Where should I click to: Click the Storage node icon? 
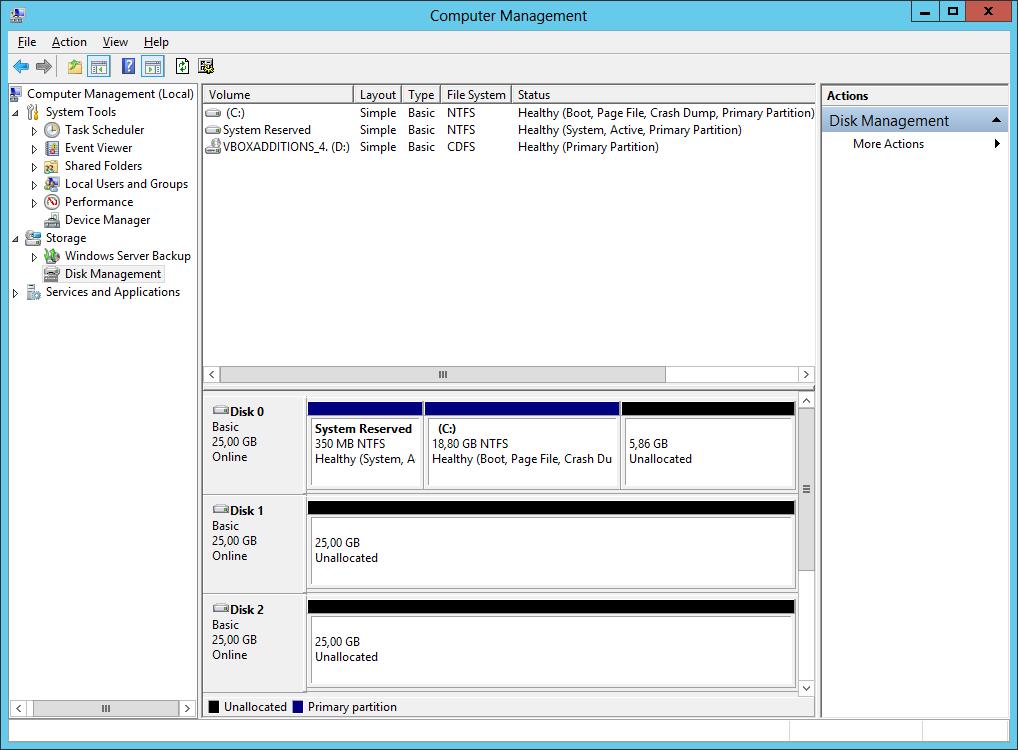[32, 238]
